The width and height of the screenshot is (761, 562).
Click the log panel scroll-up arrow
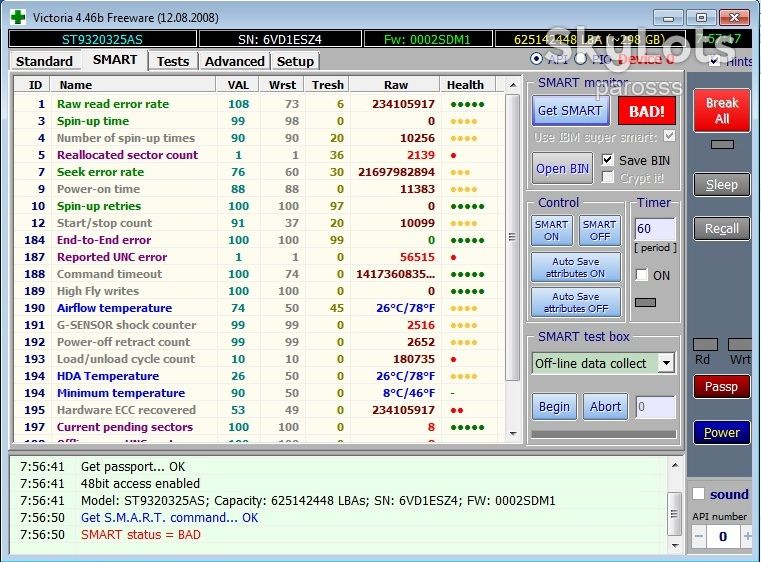click(675, 465)
